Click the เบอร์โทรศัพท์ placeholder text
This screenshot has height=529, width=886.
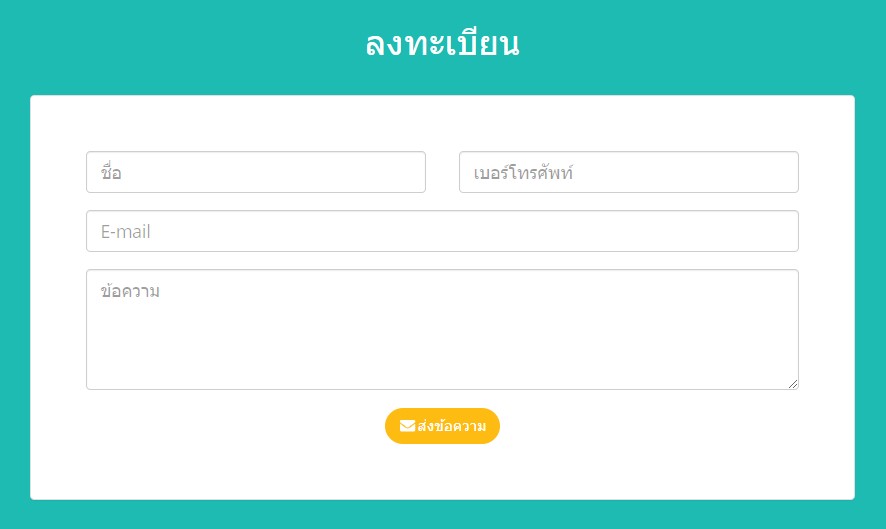[x=523, y=172]
